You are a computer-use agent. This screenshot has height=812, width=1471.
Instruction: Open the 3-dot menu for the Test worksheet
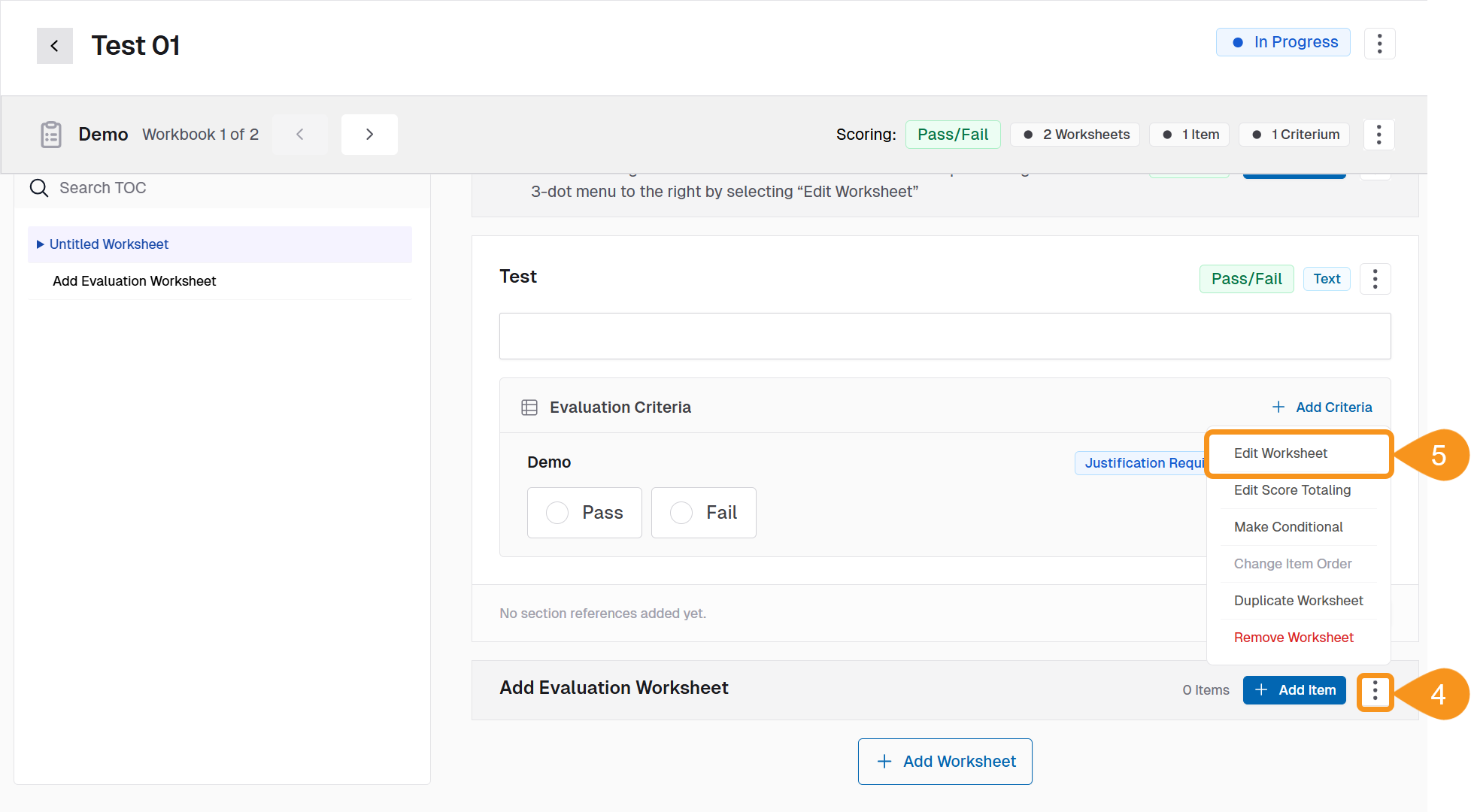[1375, 278]
